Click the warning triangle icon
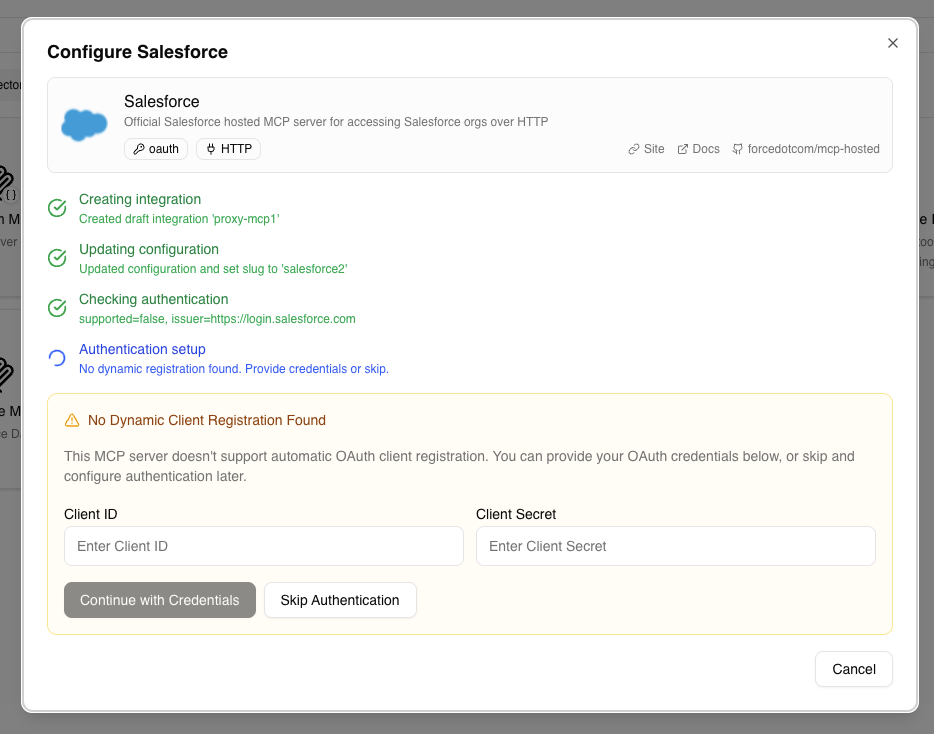This screenshot has height=734, width=934. point(72,421)
